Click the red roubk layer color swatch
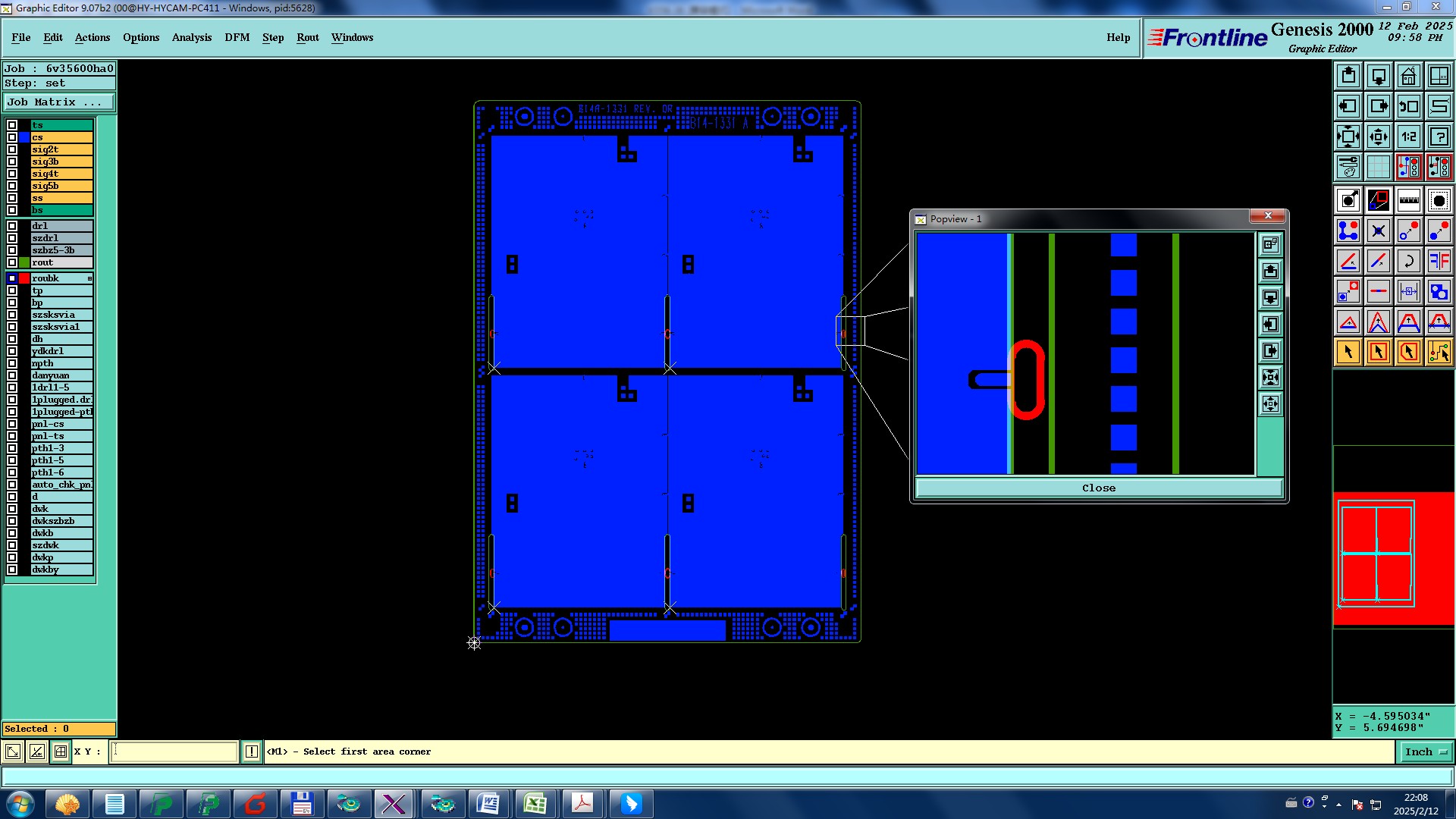 [24, 278]
